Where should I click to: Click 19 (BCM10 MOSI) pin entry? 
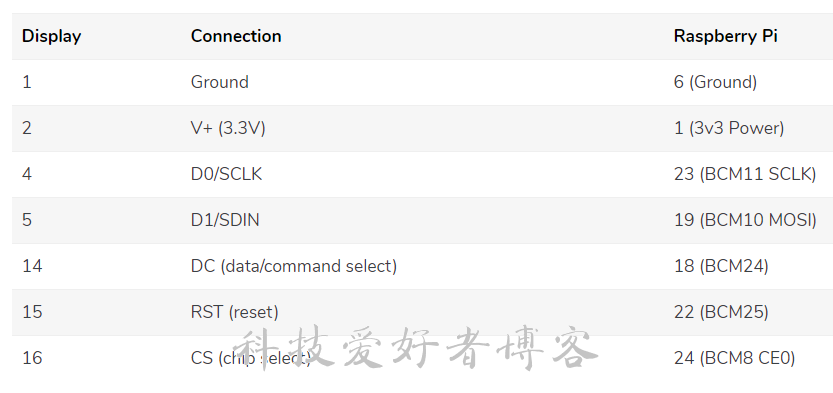click(x=745, y=220)
